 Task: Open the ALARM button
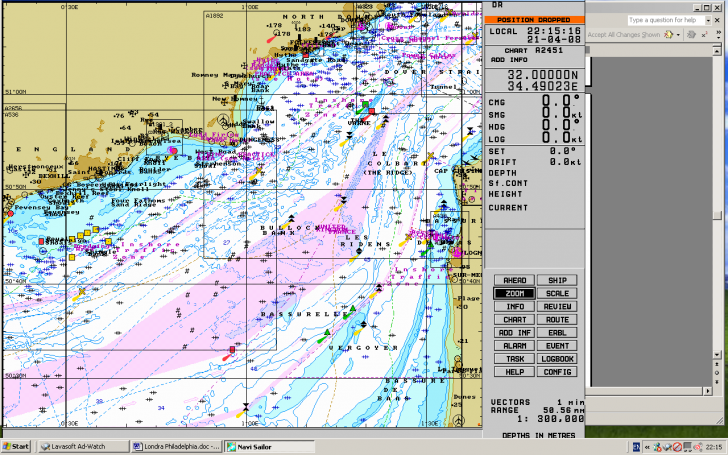pos(514,345)
